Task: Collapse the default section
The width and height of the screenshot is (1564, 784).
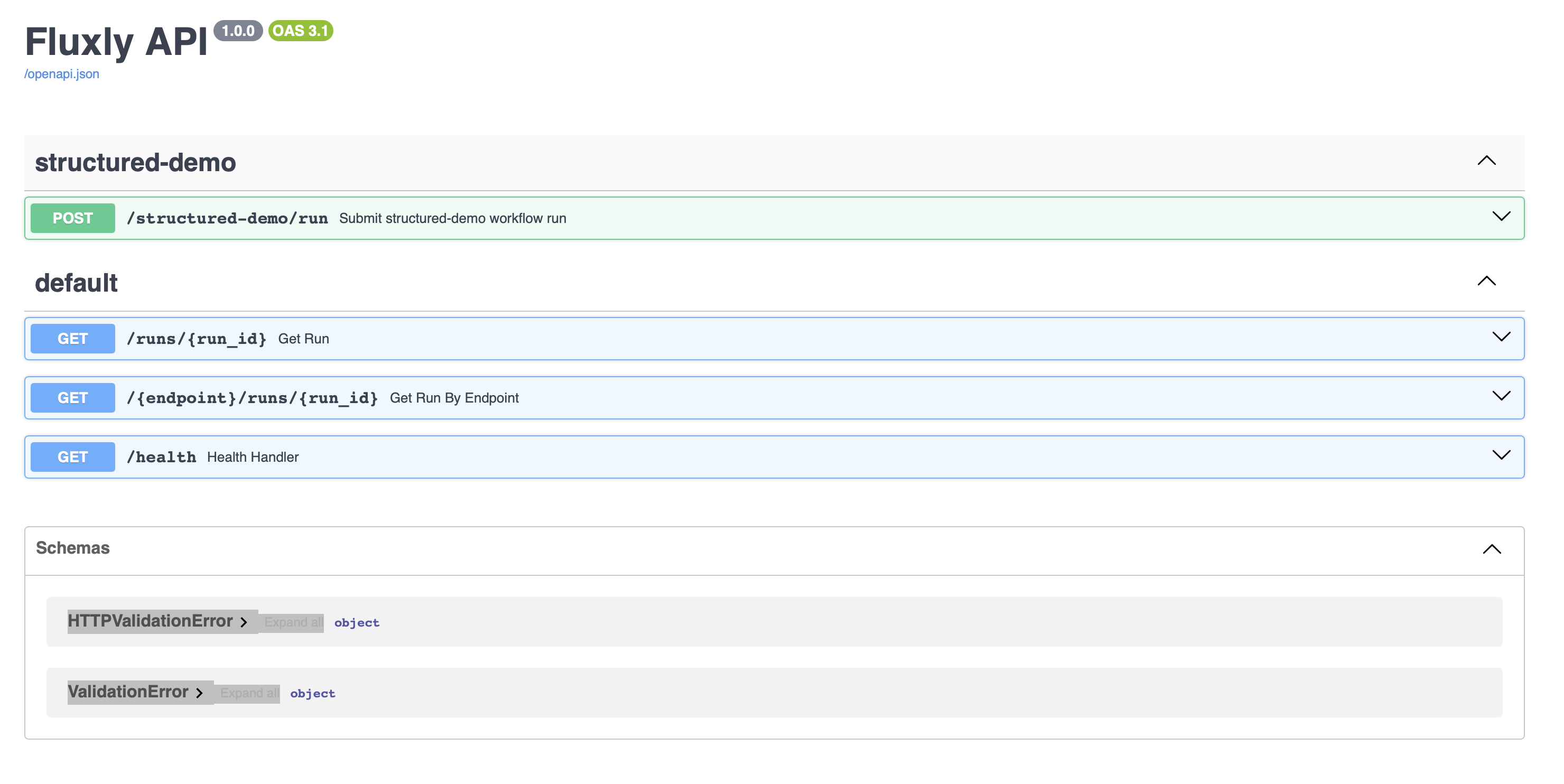Action: click(1486, 281)
